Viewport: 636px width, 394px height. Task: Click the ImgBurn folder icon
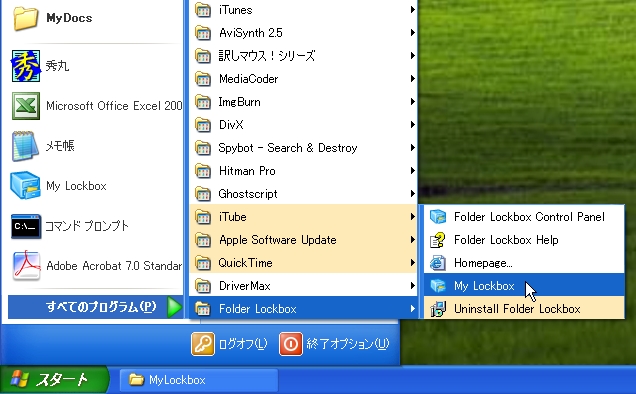203,102
